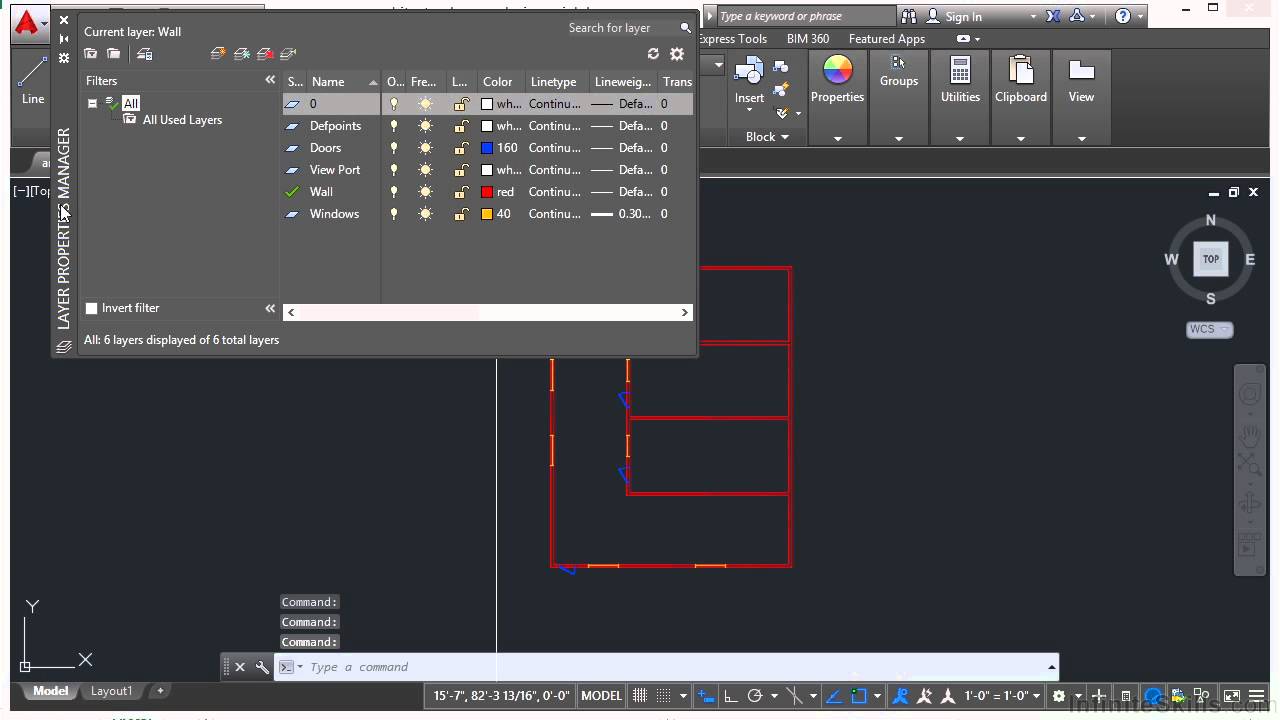The height and width of the screenshot is (720, 1280).
Task: Click Delete Layer icon
Action: pyautogui.click(x=265, y=54)
